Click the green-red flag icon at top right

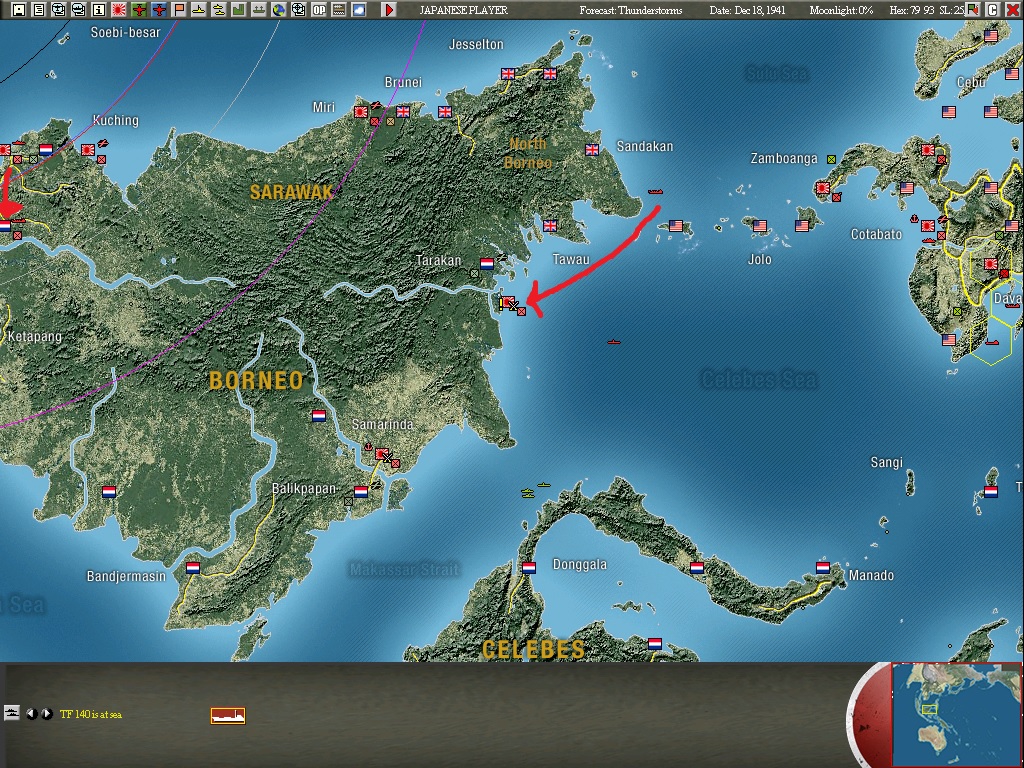pyautogui.click(x=973, y=10)
